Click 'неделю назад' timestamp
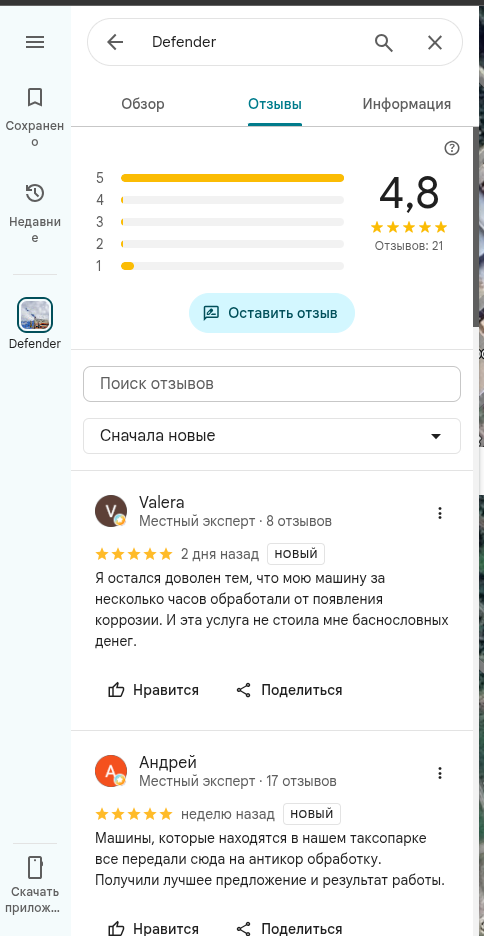 tap(228, 814)
